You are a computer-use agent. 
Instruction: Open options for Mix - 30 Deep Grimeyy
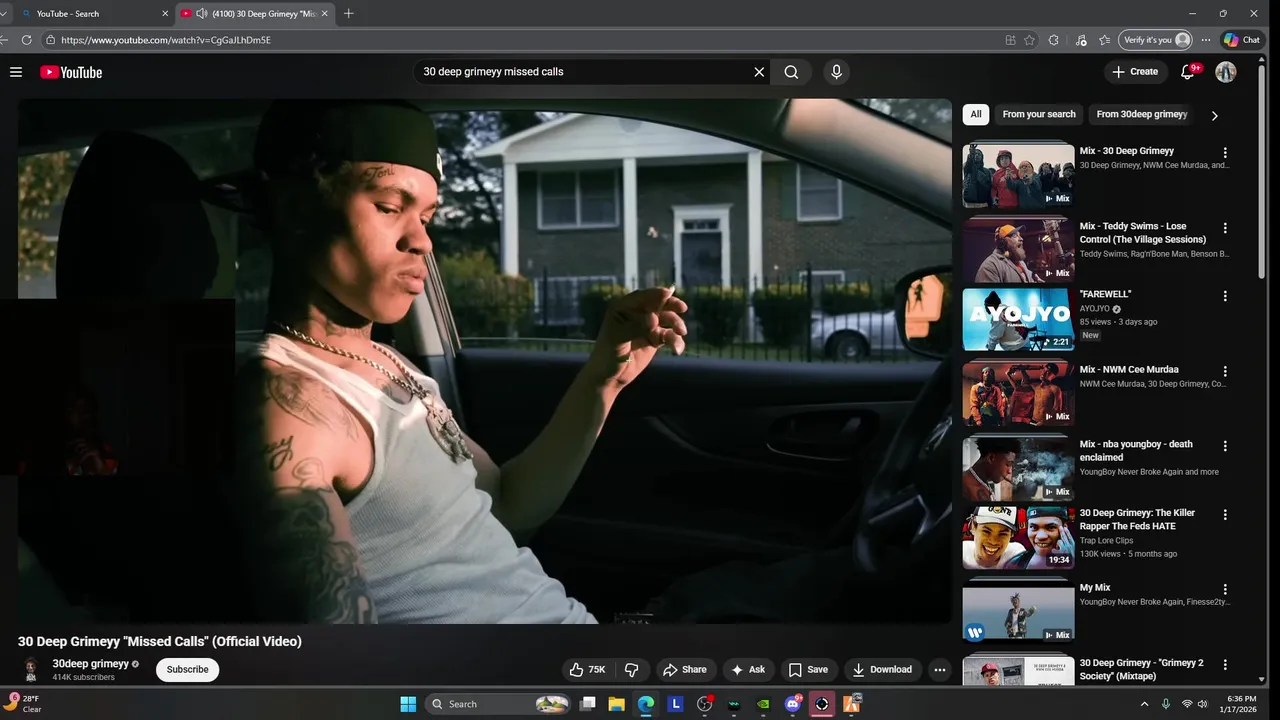(x=1225, y=153)
